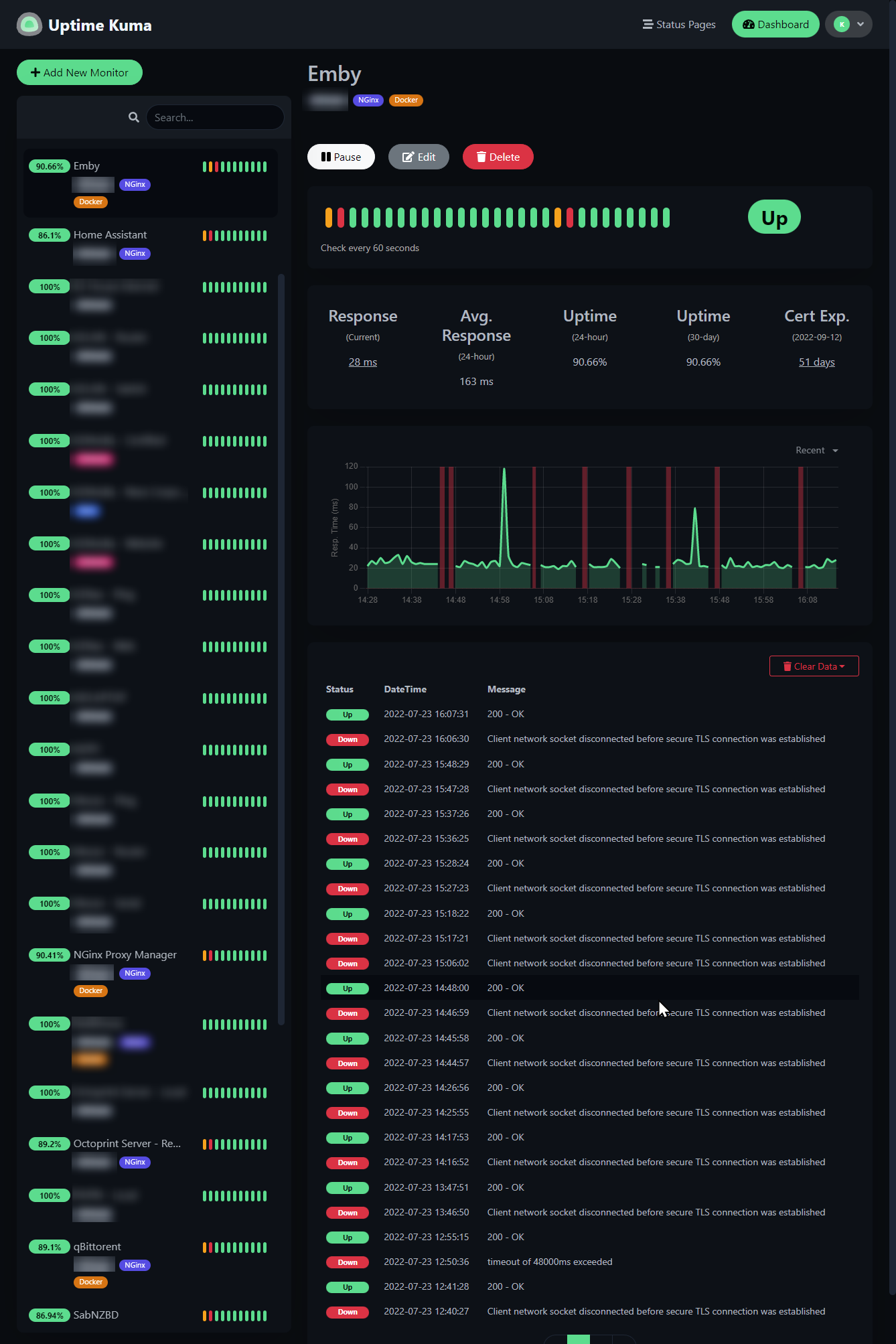Click the 2022-07-23 16:07:31 timestamp
Image resolution: width=896 pixels, height=1344 pixels.
[x=427, y=715]
